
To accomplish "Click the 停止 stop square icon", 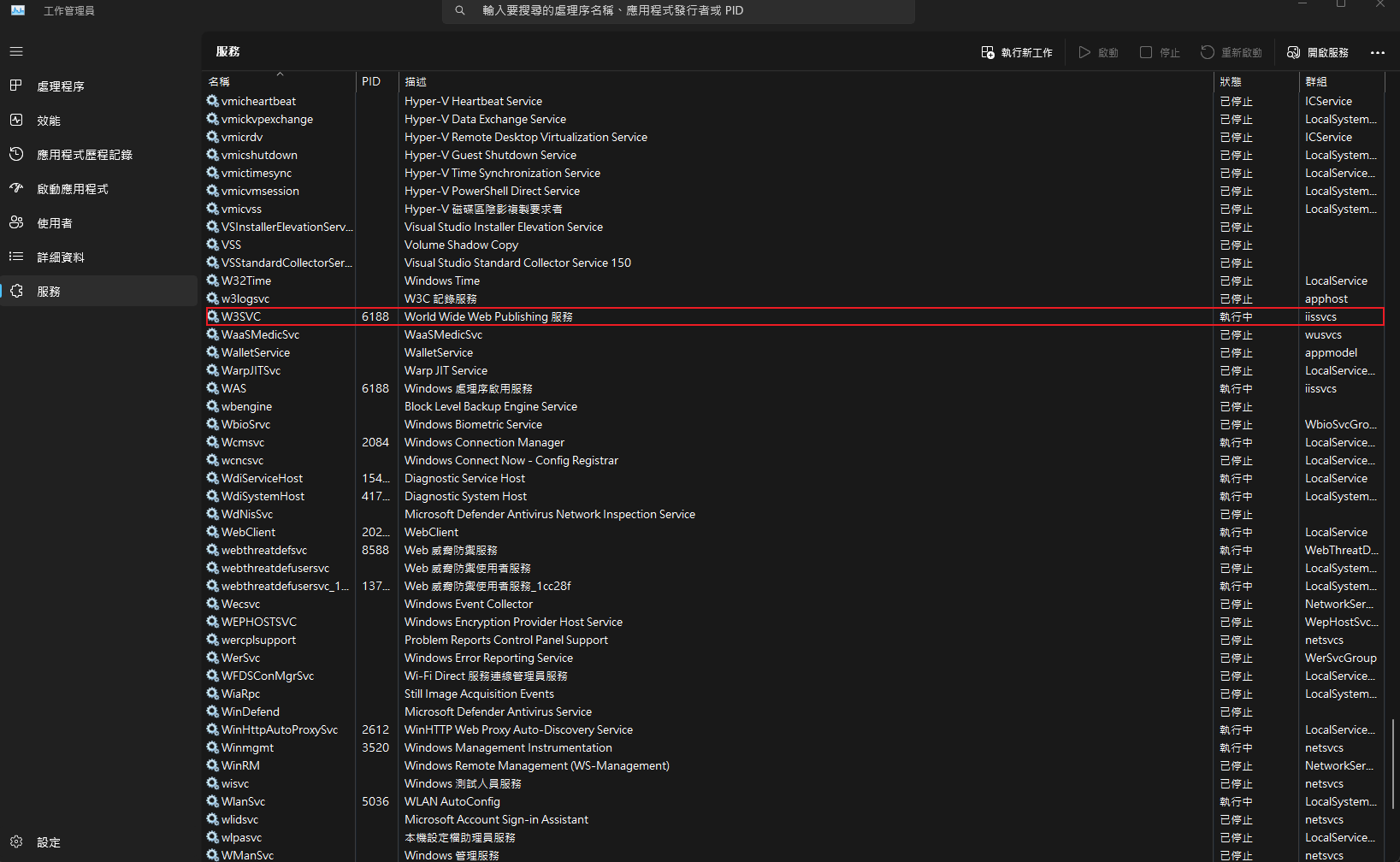I will point(1146,52).
